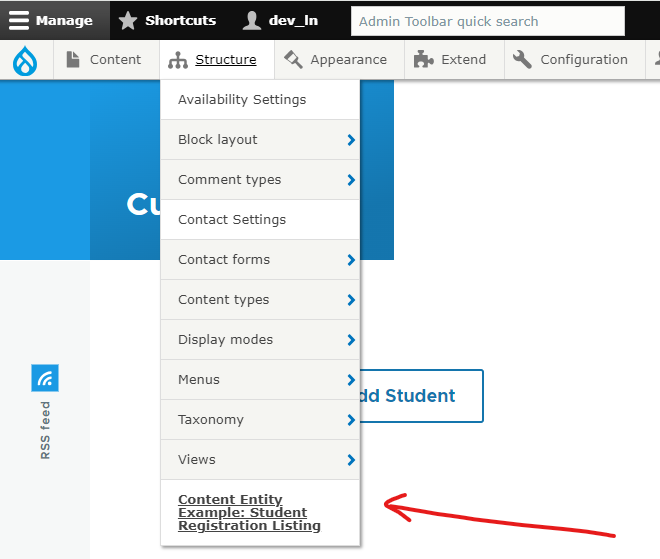Viewport: 660px width, 559px height.
Task: Click the RSS feed icon
Action: (45, 378)
